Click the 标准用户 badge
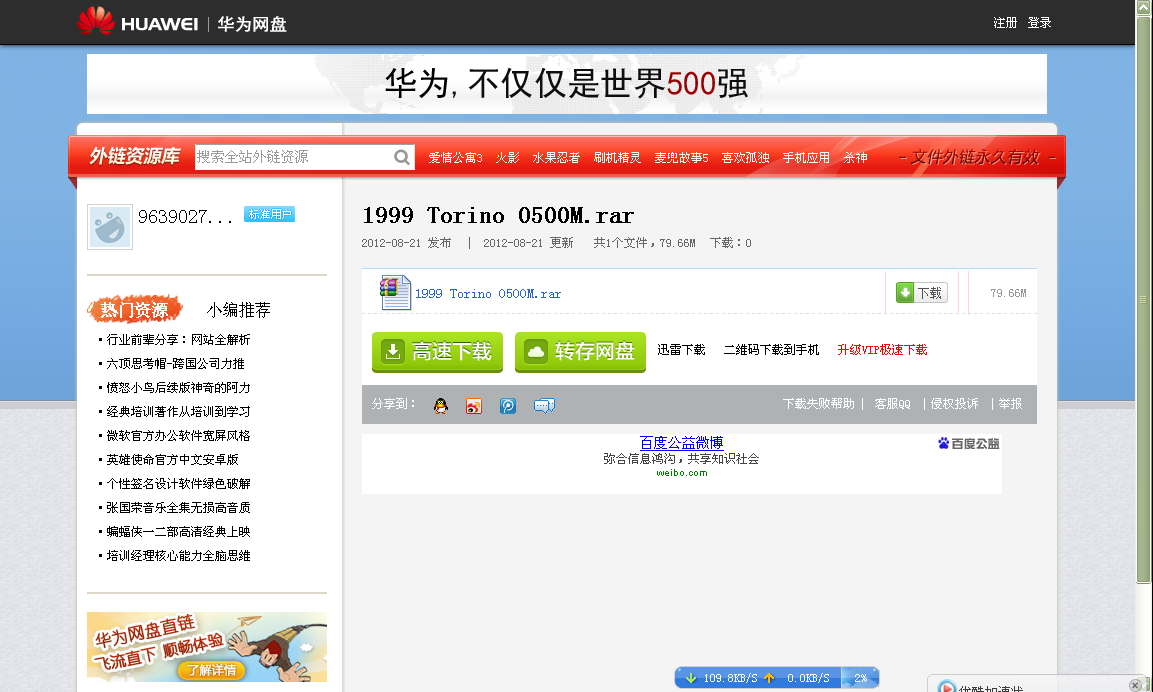This screenshot has height=692, width=1153. (x=269, y=215)
